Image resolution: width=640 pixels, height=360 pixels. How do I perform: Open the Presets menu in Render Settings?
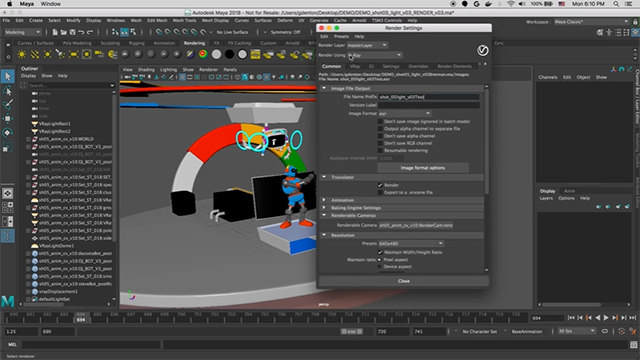click(x=341, y=36)
